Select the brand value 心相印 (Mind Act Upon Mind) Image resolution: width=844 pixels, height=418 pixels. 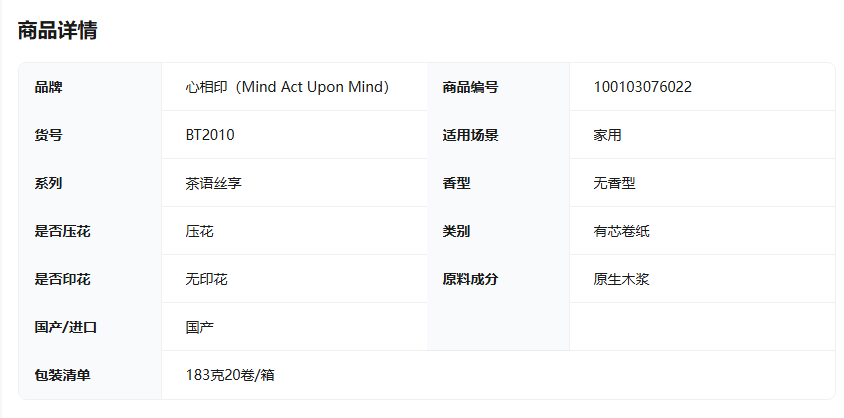tap(287, 87)
